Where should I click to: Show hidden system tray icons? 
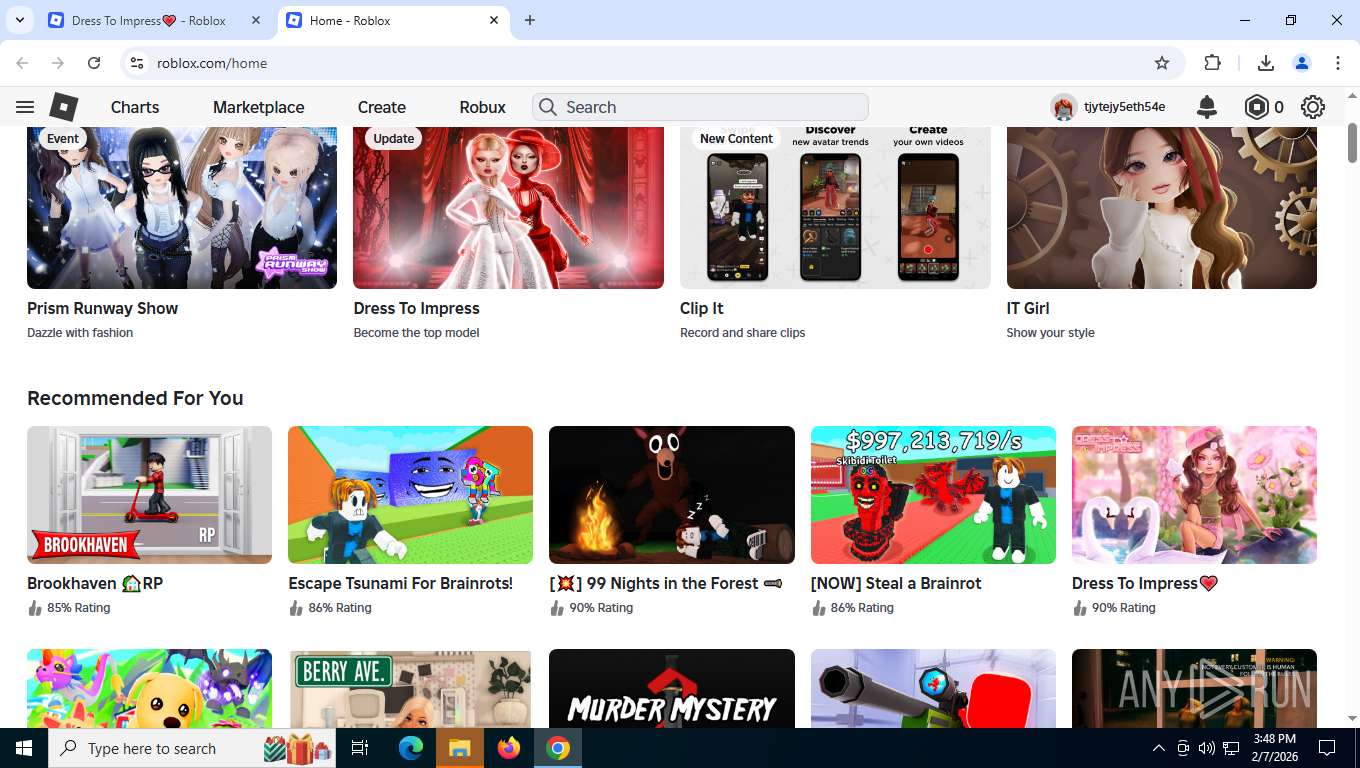[1159, 748]
